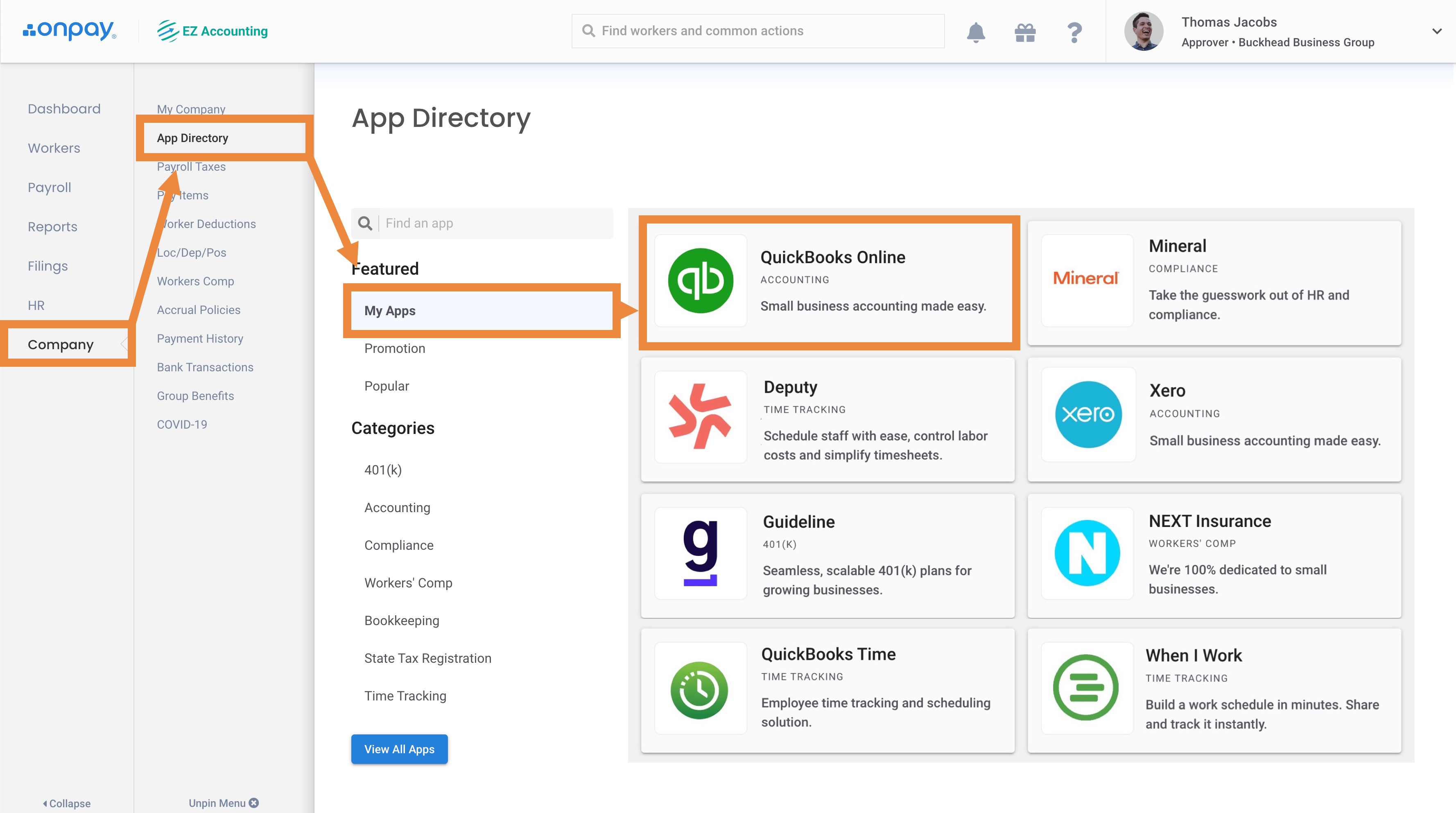Open My Company submenu item
Screen dimensions: 1456x813
pos(191,109)
